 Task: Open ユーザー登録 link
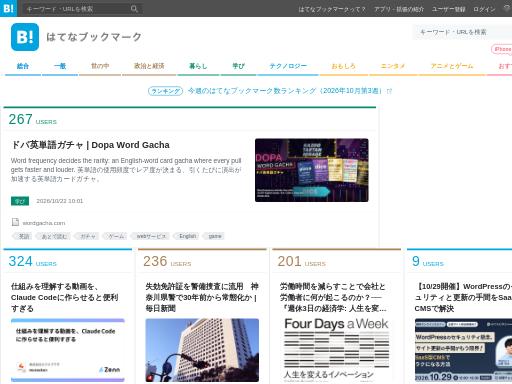(448, 9)
